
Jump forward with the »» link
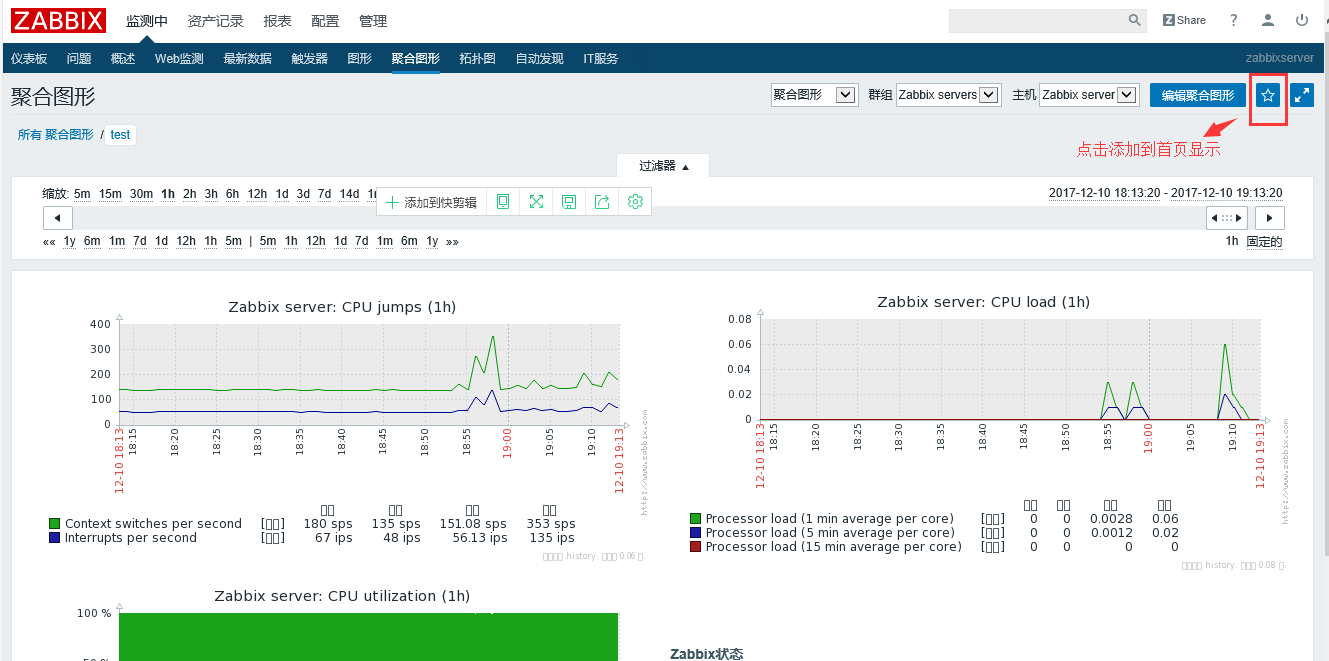click(x=452, y=241)
